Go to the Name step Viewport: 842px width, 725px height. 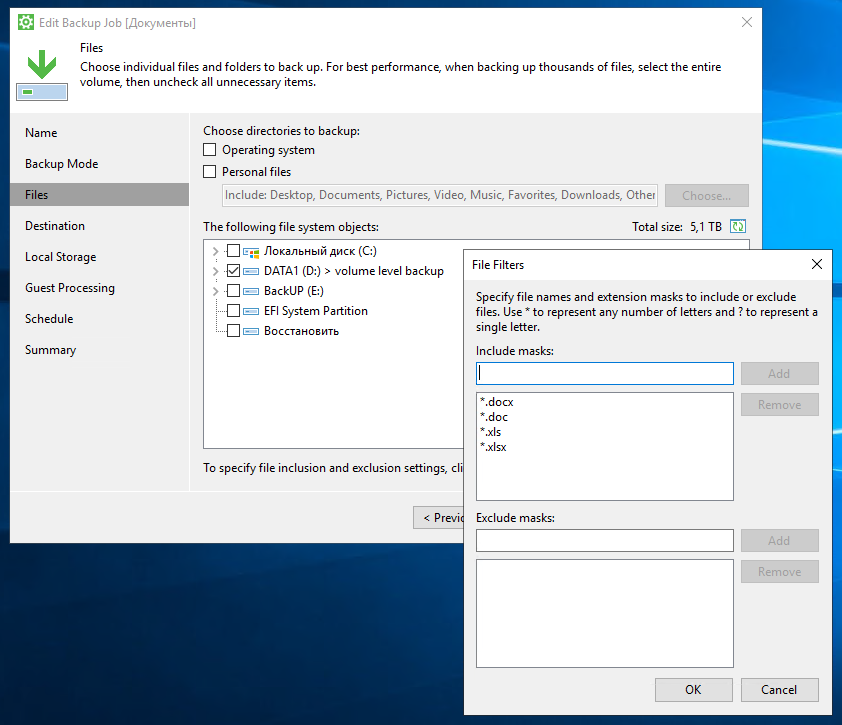[99, 133]
